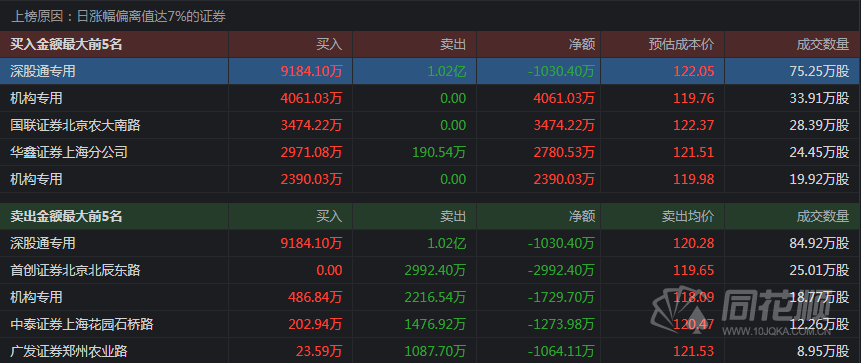Click the 卖出 header in the buy table
This screenshot has height=363, width=861.
pos(453,44)
